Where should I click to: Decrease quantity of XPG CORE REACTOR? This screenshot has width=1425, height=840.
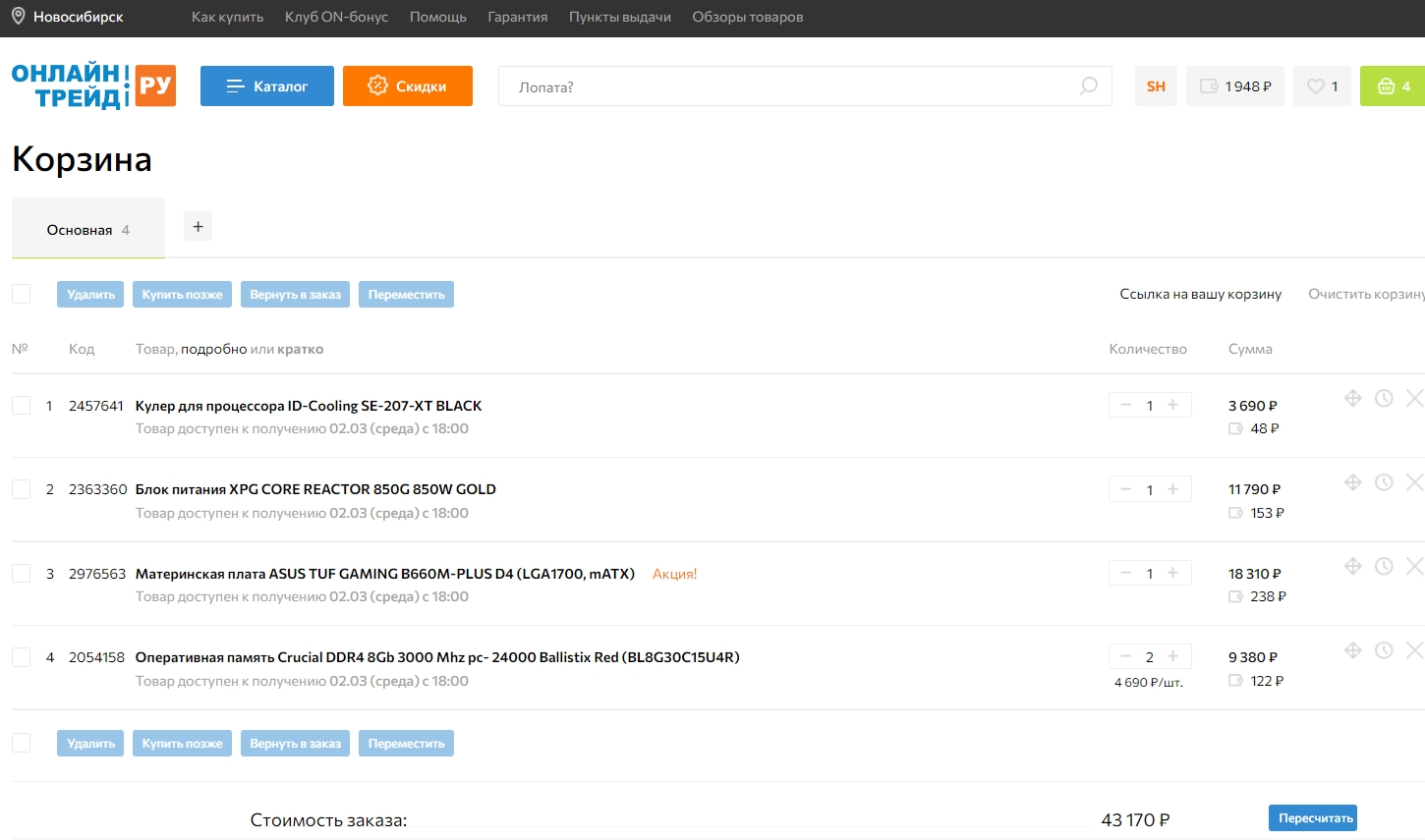click(x=1126, y=489)
